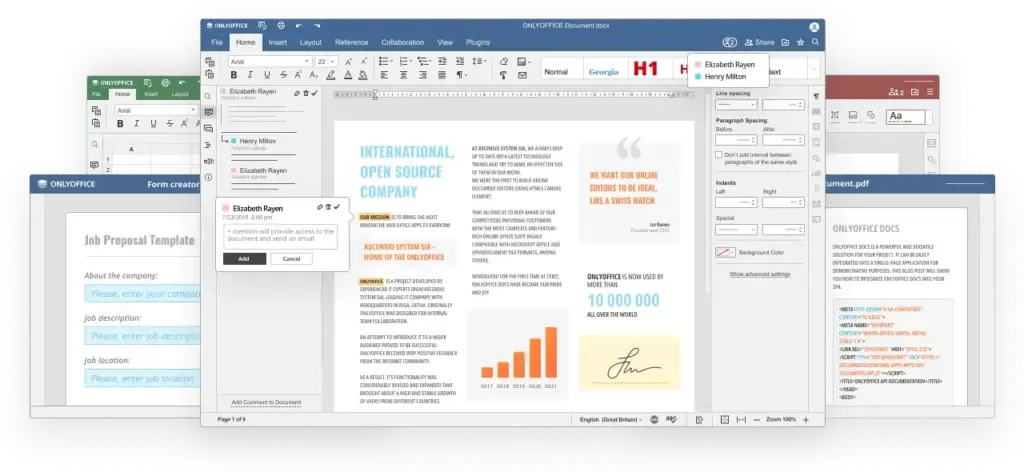This screenshot has width=1024, height=472.
Task: Open the font size 22 dropdown
Action: coord(327,61)
